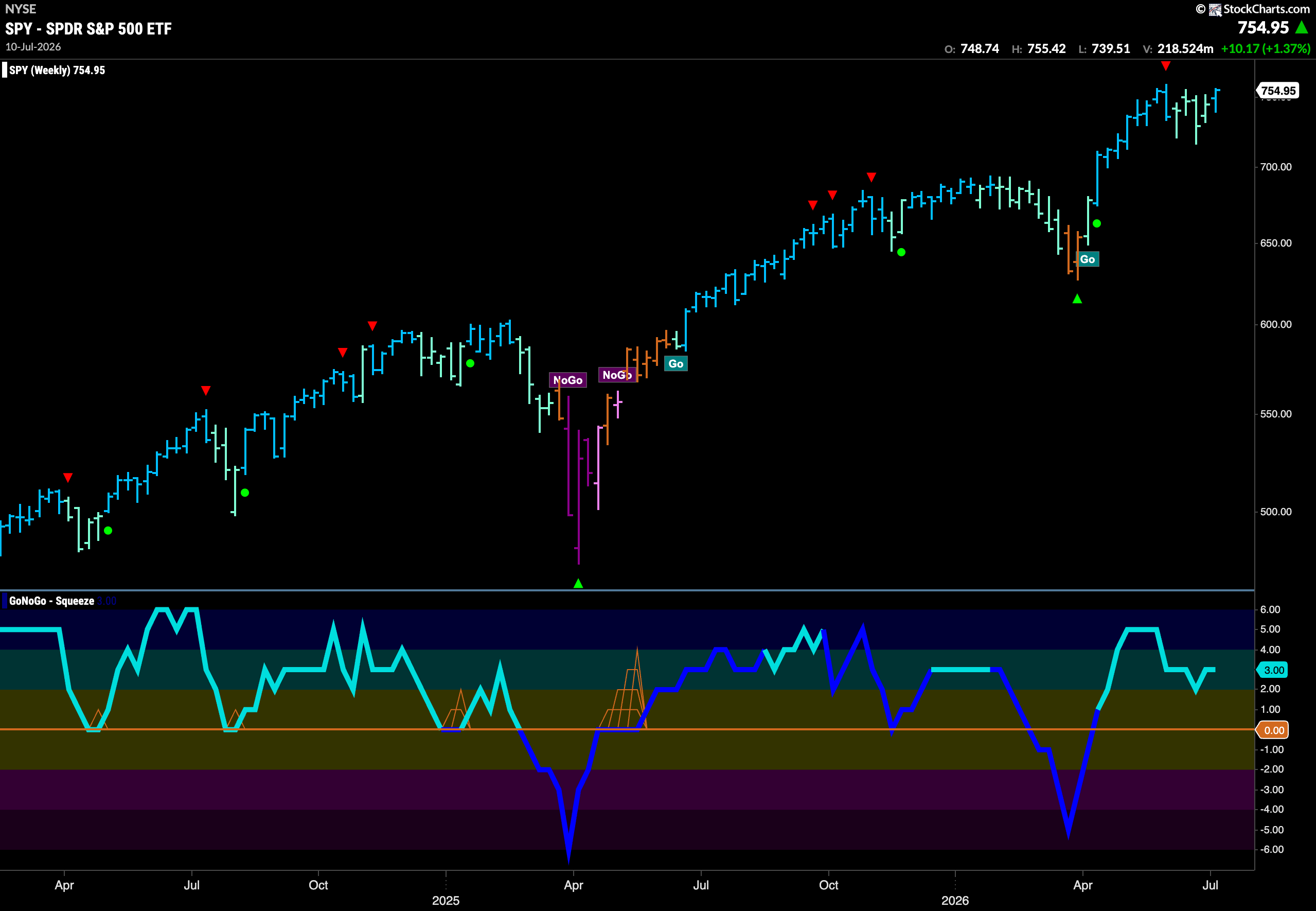Click the GoNoGo - Squeeze indicator label
Screen dimensions: 1316x911
point(51,601)
